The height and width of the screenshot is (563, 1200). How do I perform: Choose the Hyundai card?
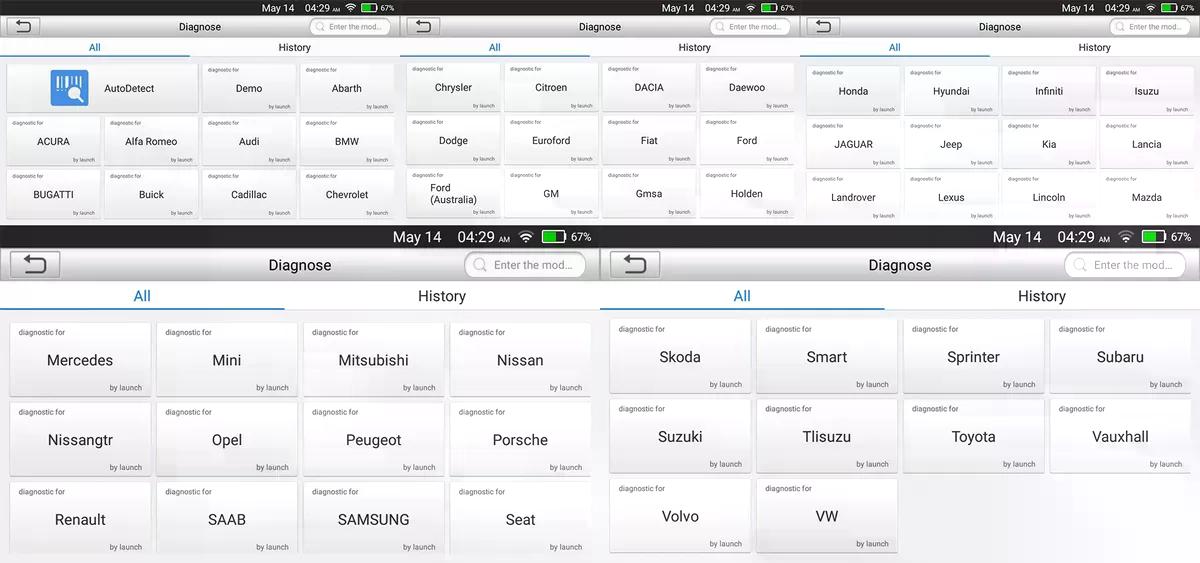(x=951, y=90)
